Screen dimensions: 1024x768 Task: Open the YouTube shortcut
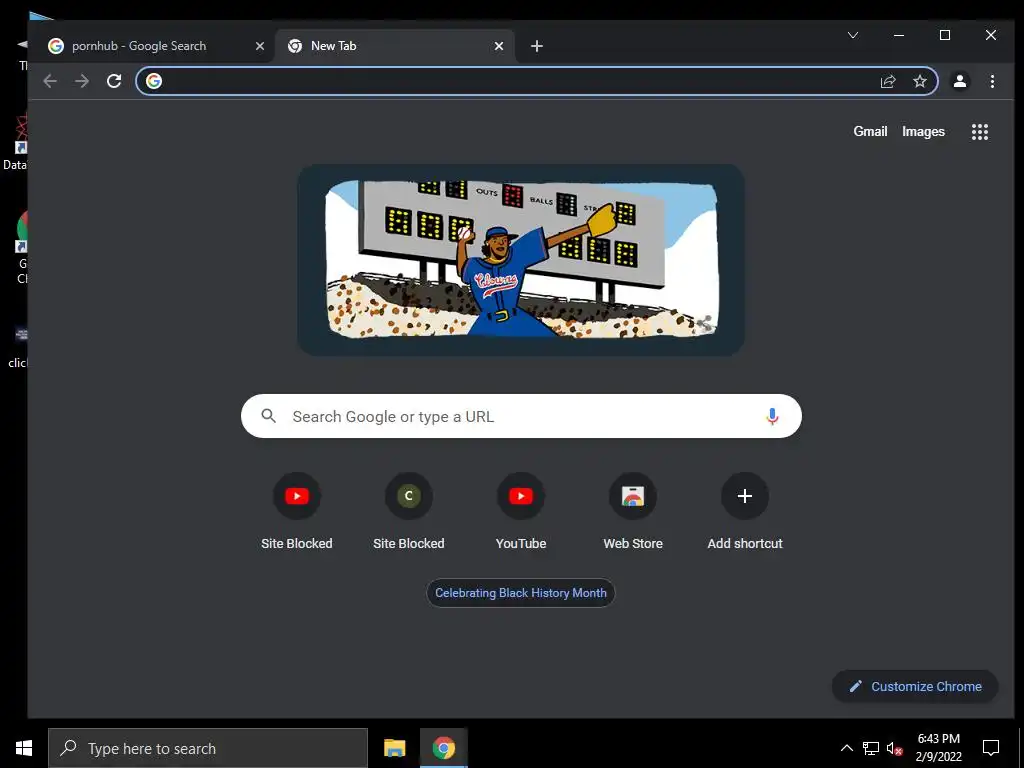click(x=520, y=512)
